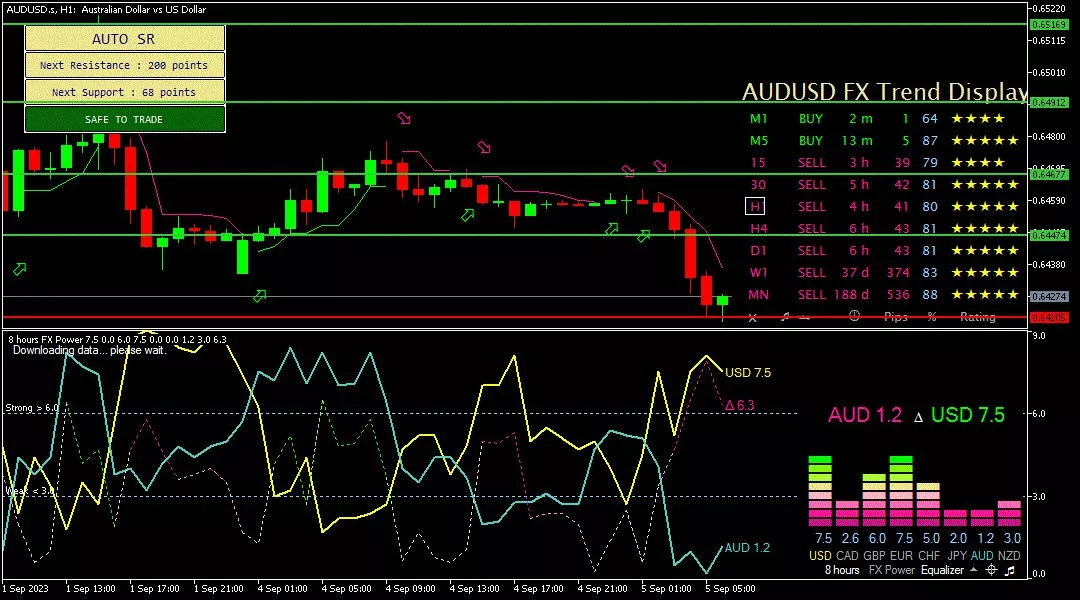The height and width of the screenshot is (600, 1080).
Task: Click the FX Power label in the bottom bar
Action: (892, 570)
